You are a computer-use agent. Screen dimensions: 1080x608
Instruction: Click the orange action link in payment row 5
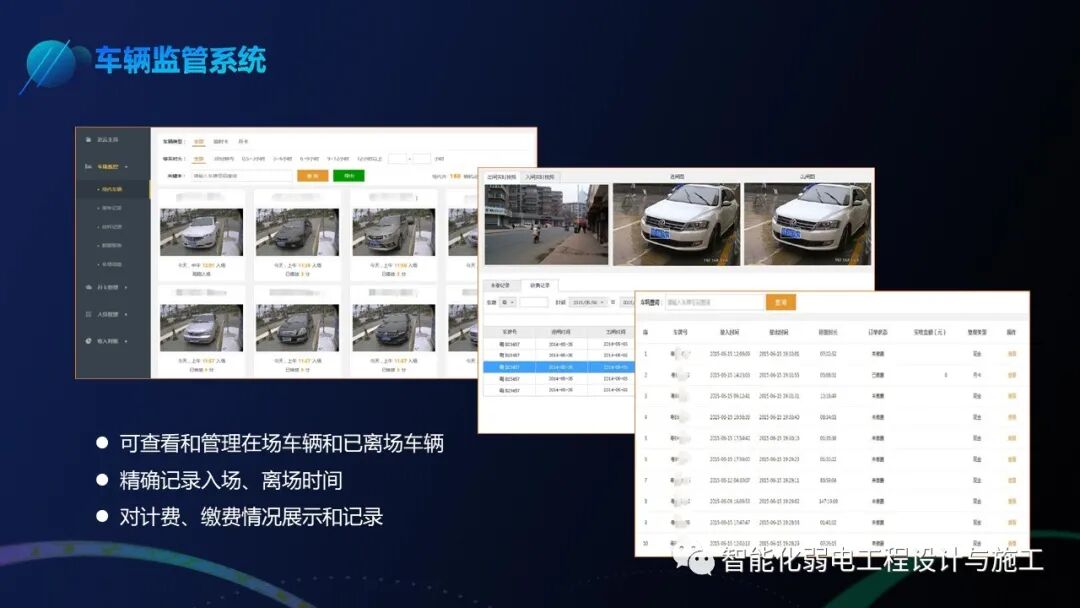point(1012,438)
